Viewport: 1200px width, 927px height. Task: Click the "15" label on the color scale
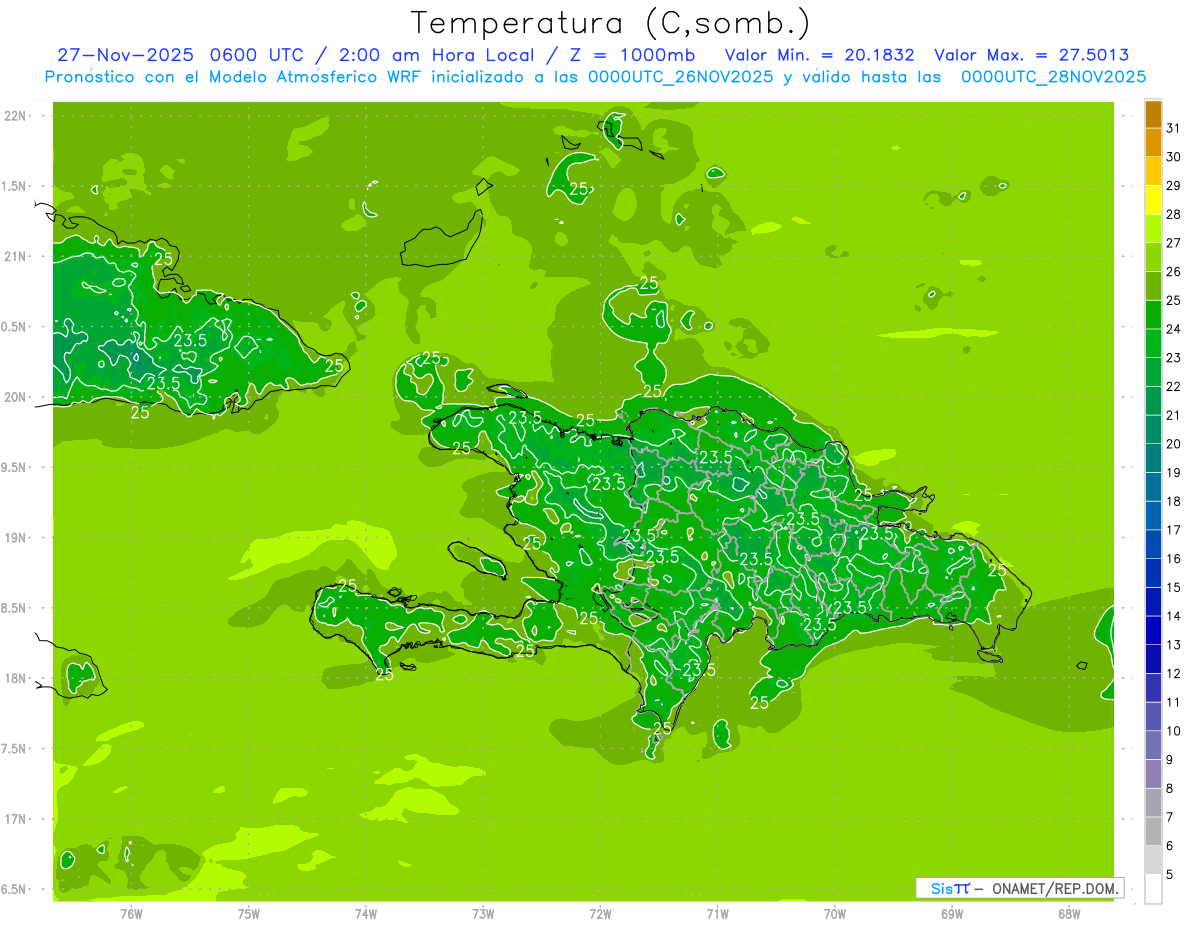1174,587
